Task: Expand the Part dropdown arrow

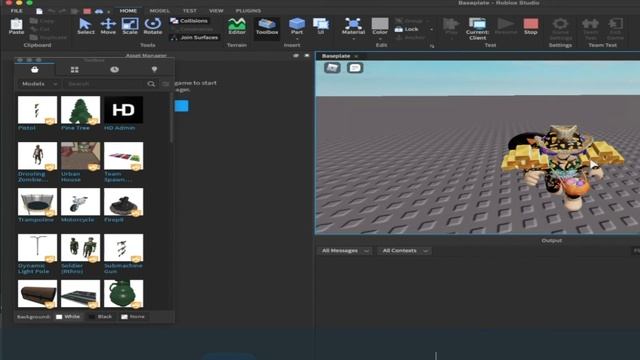Action: click(297, 39)
